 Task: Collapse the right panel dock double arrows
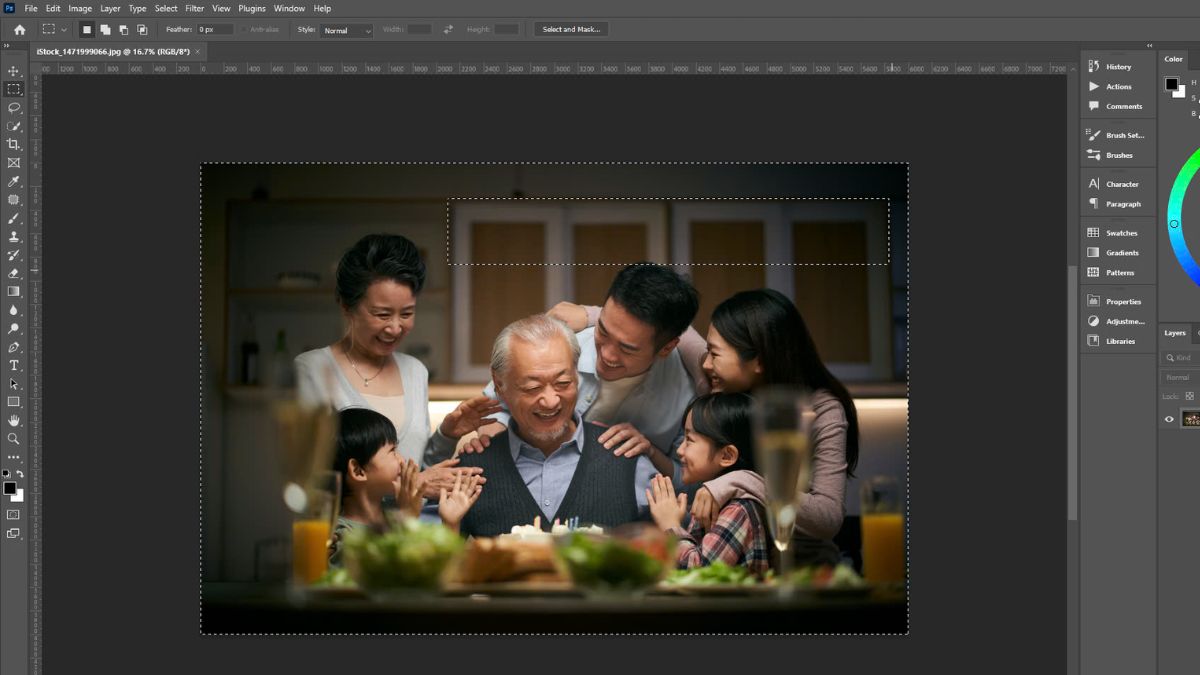1149,46
